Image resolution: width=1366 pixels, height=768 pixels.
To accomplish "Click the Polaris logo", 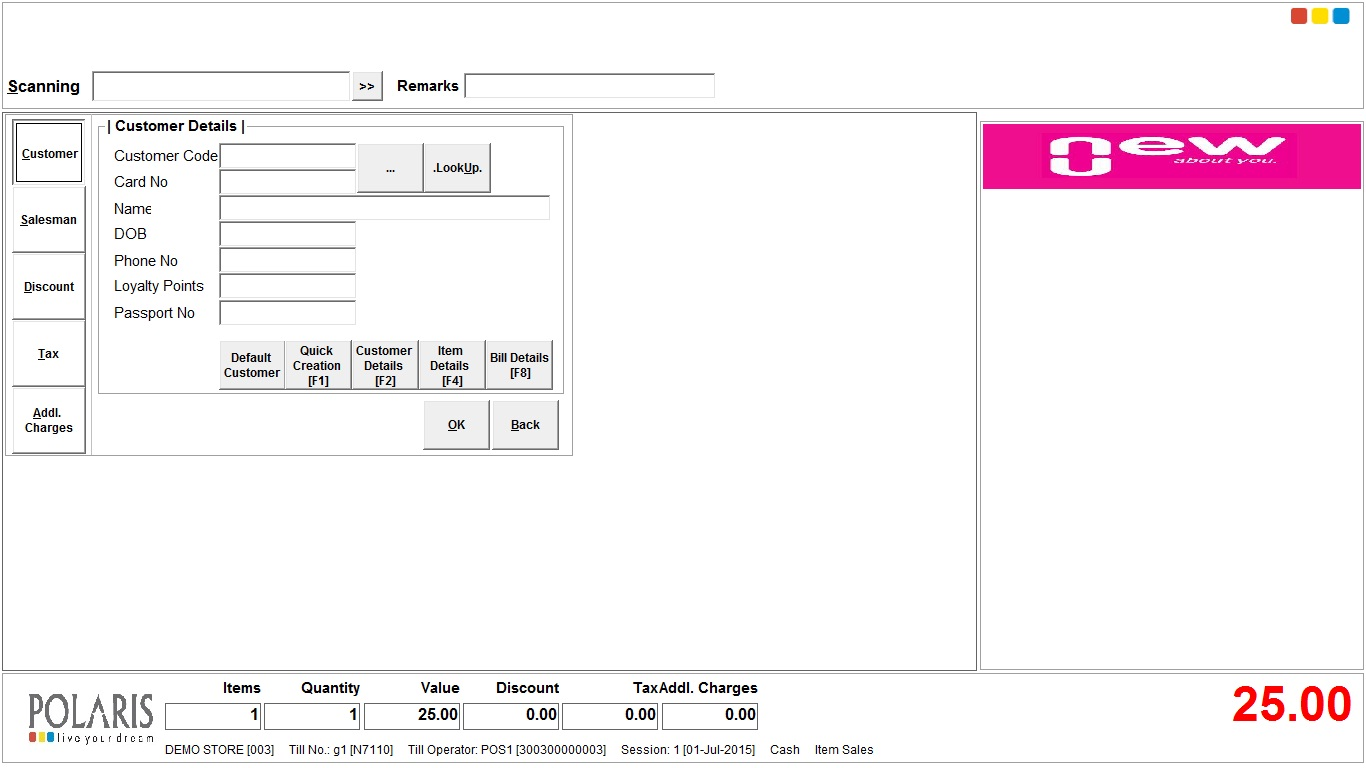I will coord(91,717).
